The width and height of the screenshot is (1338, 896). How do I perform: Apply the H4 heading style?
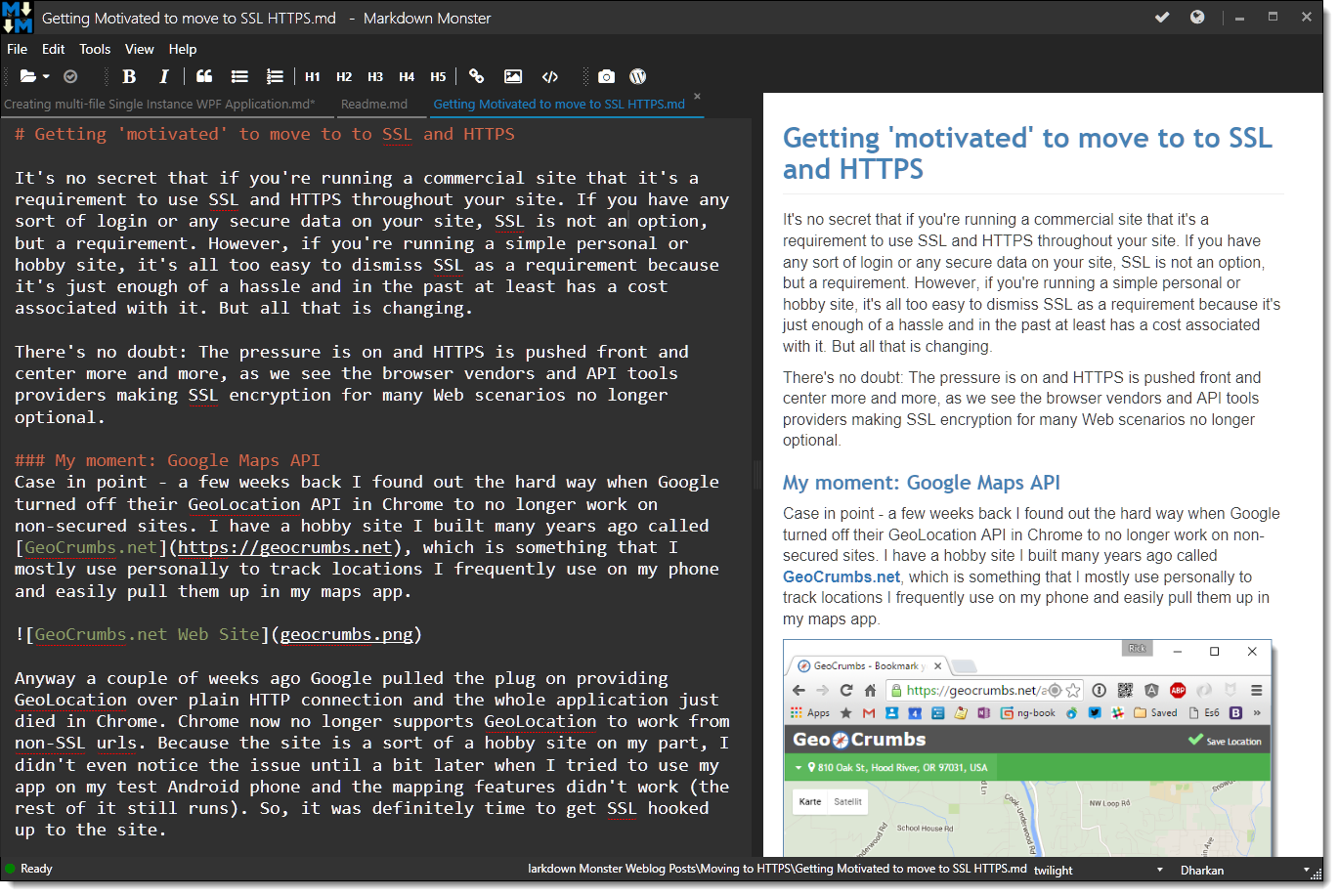pos(407,76)
